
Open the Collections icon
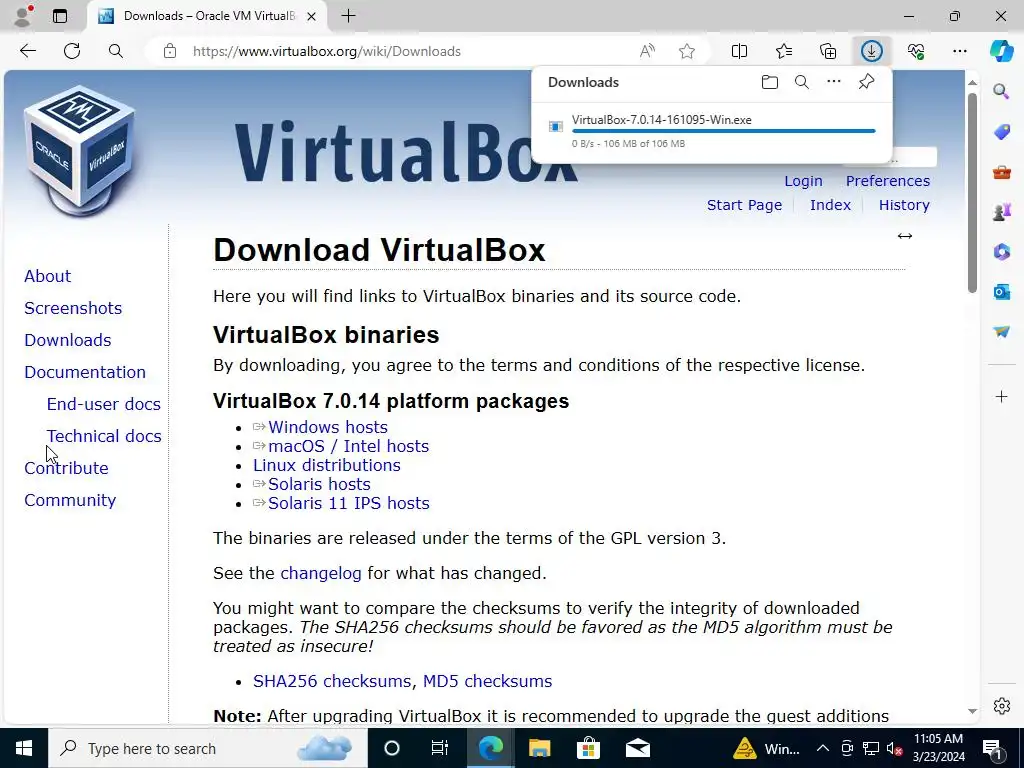click(x=828, y=51)
